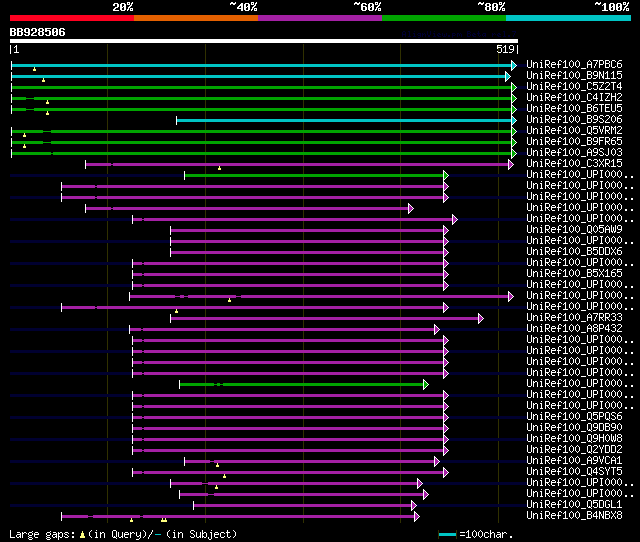Viewport: 640px width, 542px height.
Task: Open the UniRef100_B6TEU5 hit label
Action: pos(574,109)
